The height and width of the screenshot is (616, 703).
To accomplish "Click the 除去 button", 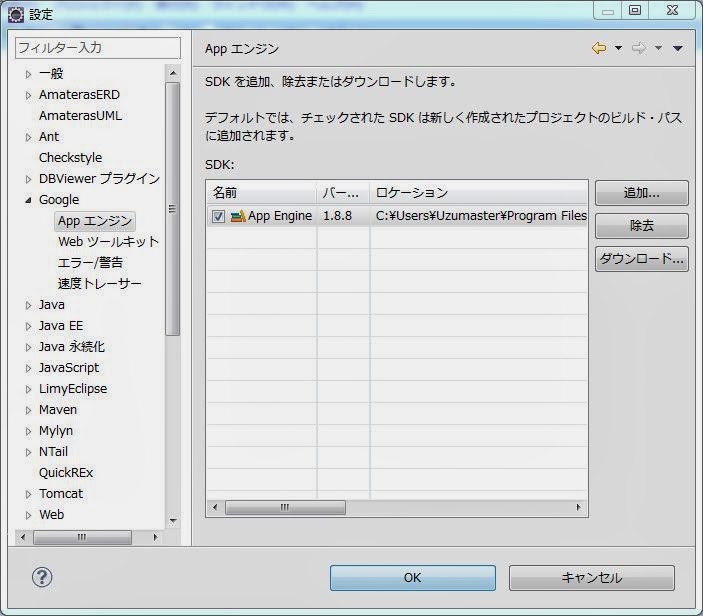I will pyautogui.click(x=642, y=226).
